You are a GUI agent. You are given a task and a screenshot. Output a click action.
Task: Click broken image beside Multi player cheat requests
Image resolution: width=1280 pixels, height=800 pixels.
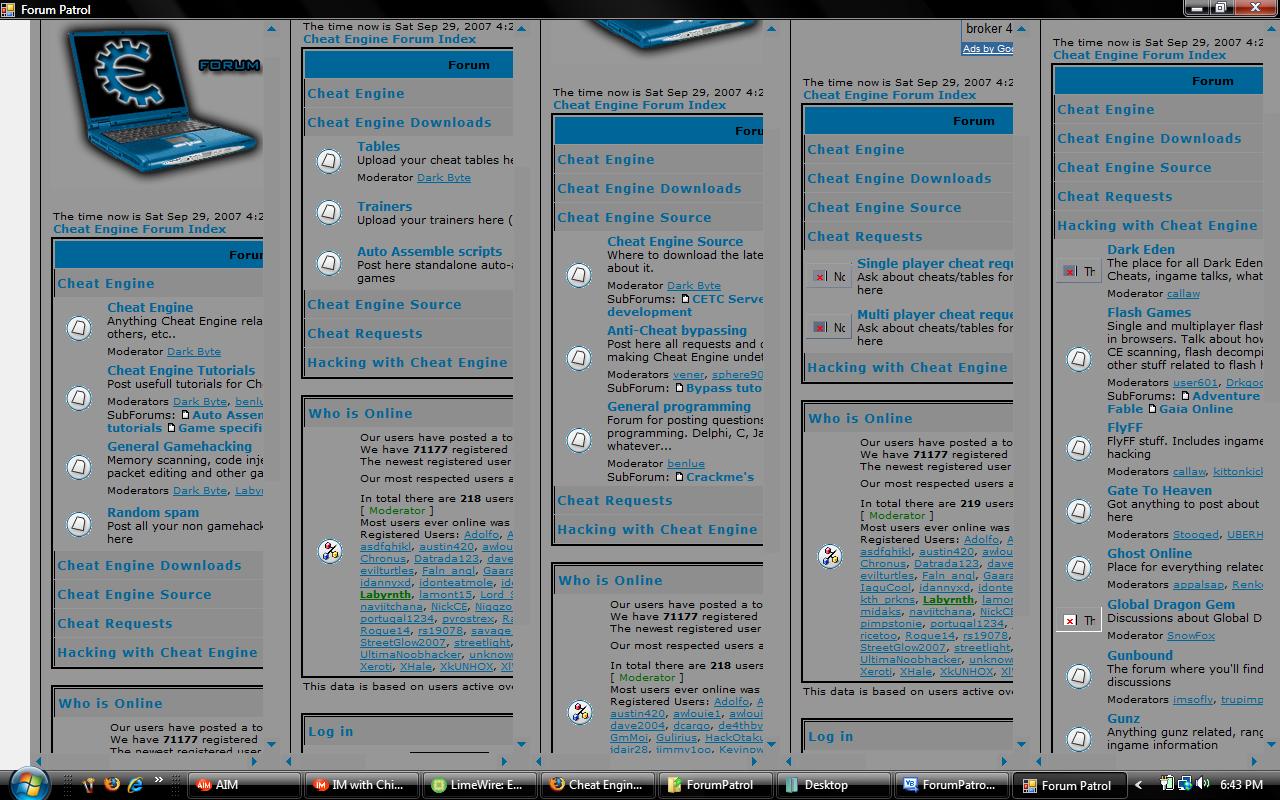point(829,327)
